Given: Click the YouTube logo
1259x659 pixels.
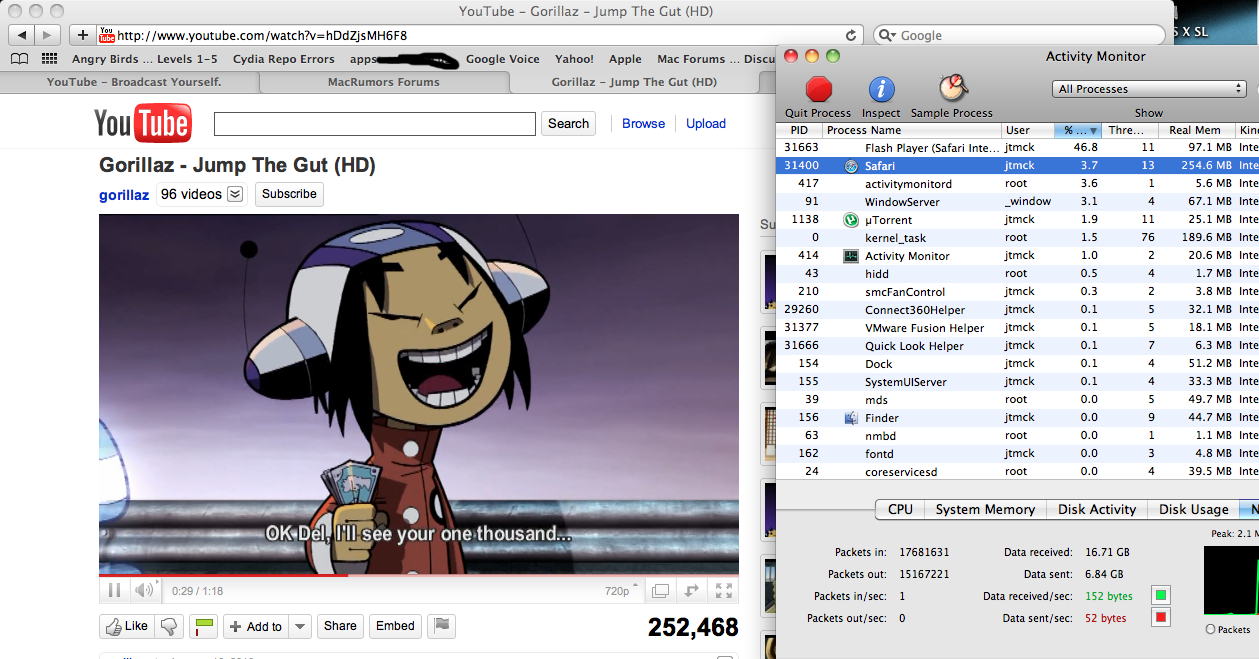Looking at the screenshot, I should (142, 123).
